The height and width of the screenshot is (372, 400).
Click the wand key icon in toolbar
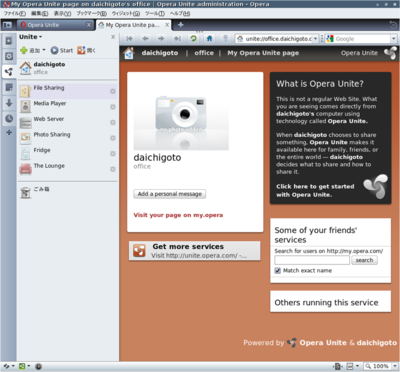coord(225,39)
